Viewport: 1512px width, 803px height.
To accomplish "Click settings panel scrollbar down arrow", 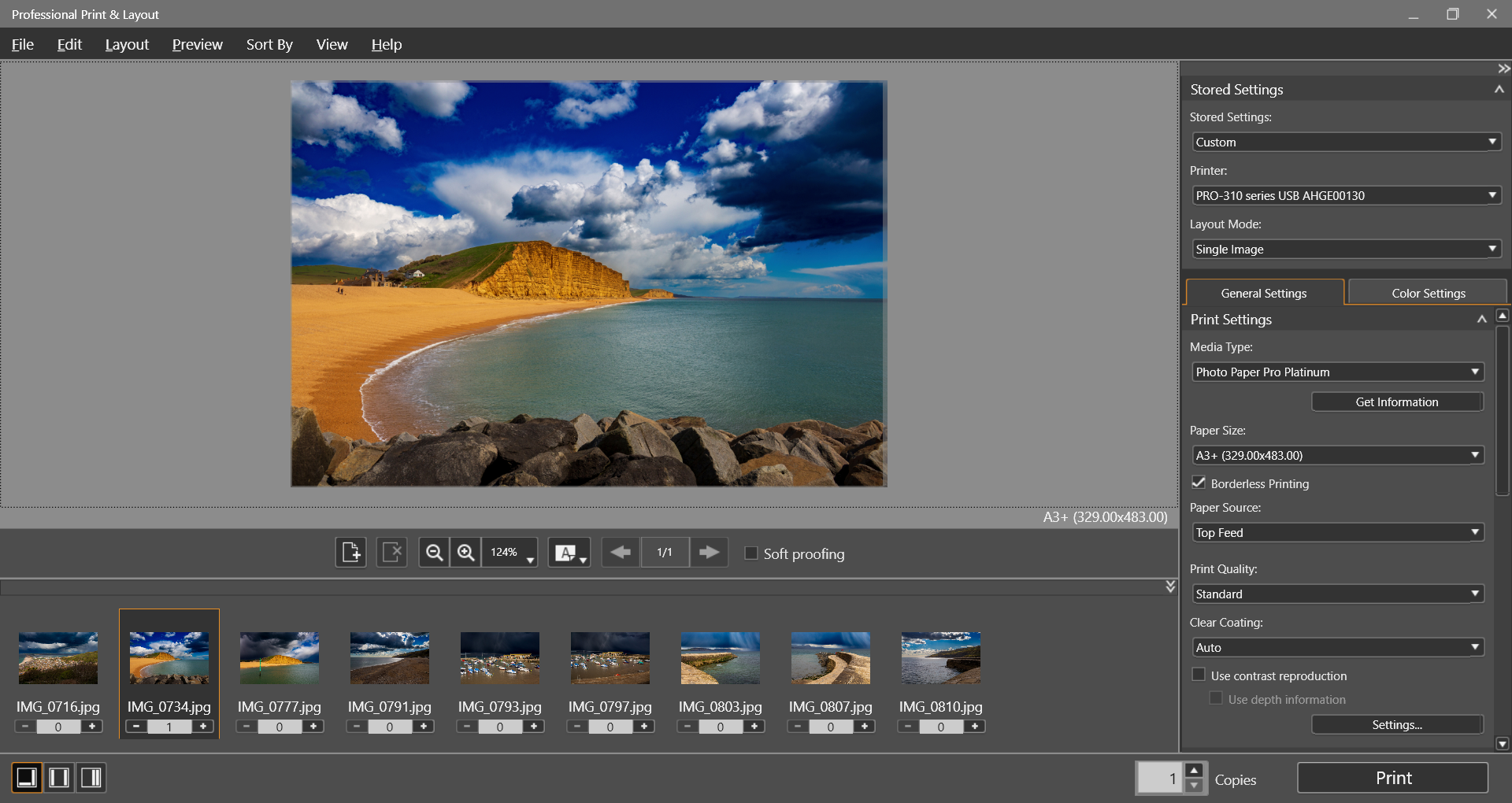I will tap(1503, 743).
